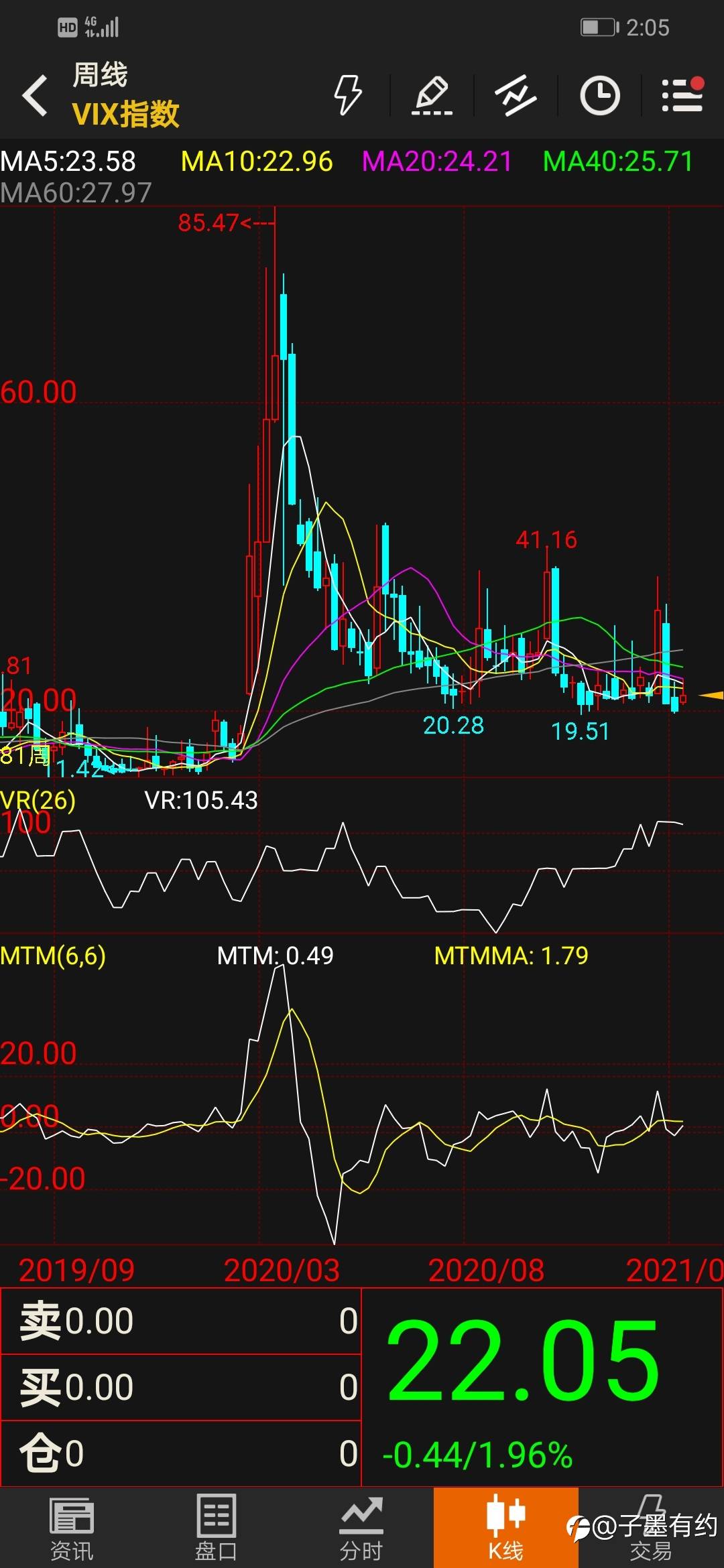Tap the 22.05 current price
Image resolution: width=724 pixels, height=1568 pixels.
(x=523, y=1363)
